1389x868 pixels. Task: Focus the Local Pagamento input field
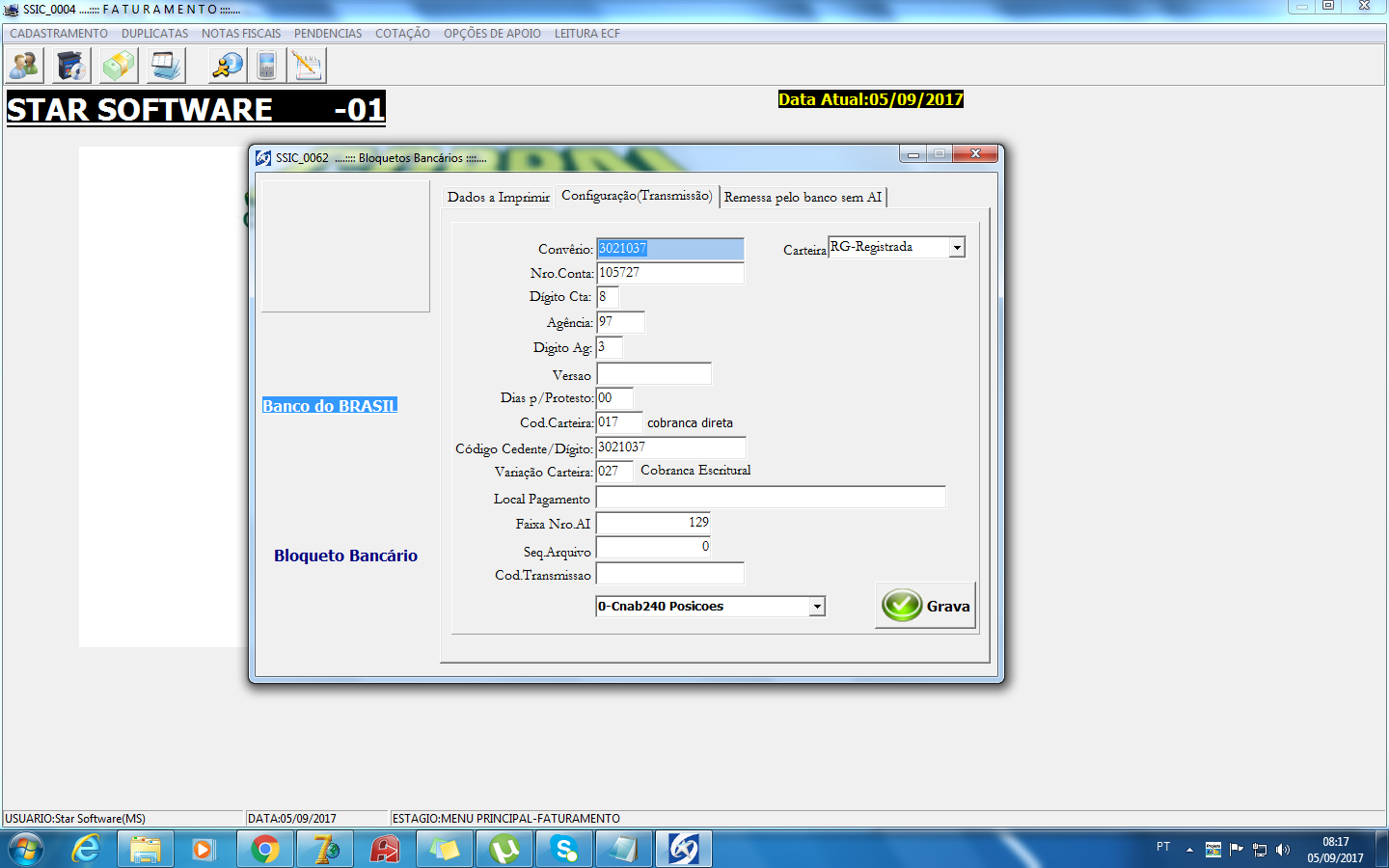(x=771, y=498)
